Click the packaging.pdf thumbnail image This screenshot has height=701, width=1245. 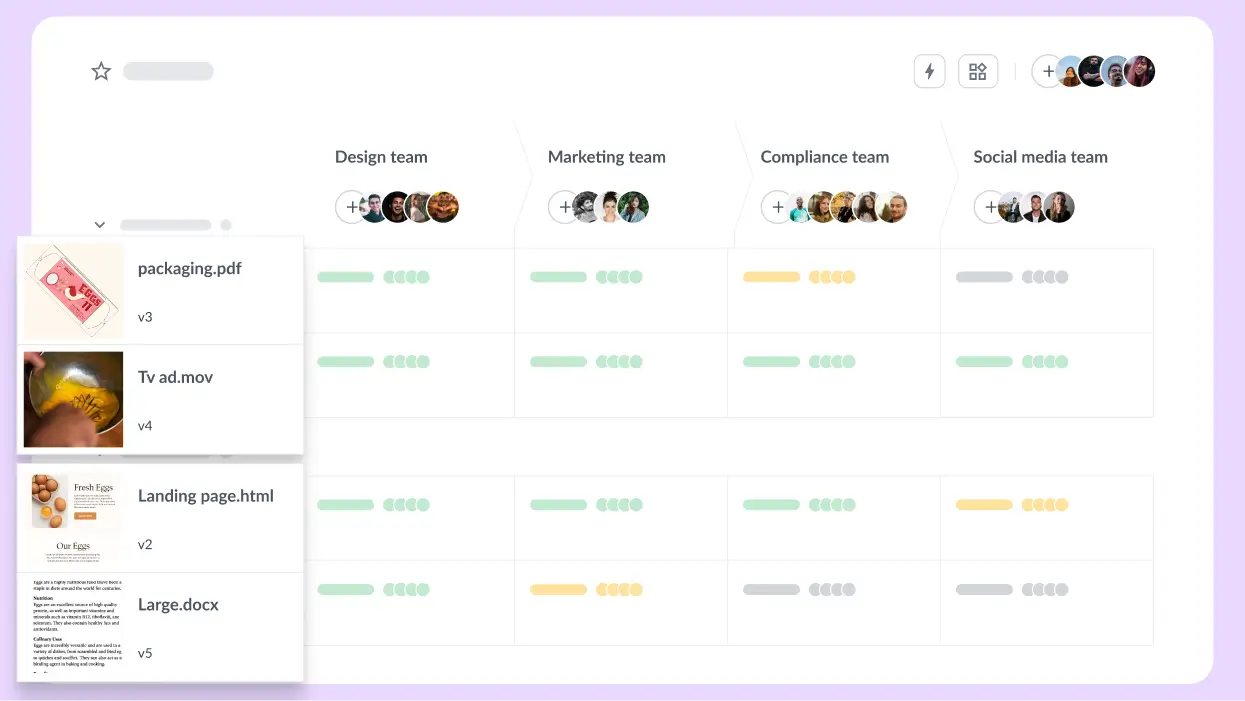(72, 289)
